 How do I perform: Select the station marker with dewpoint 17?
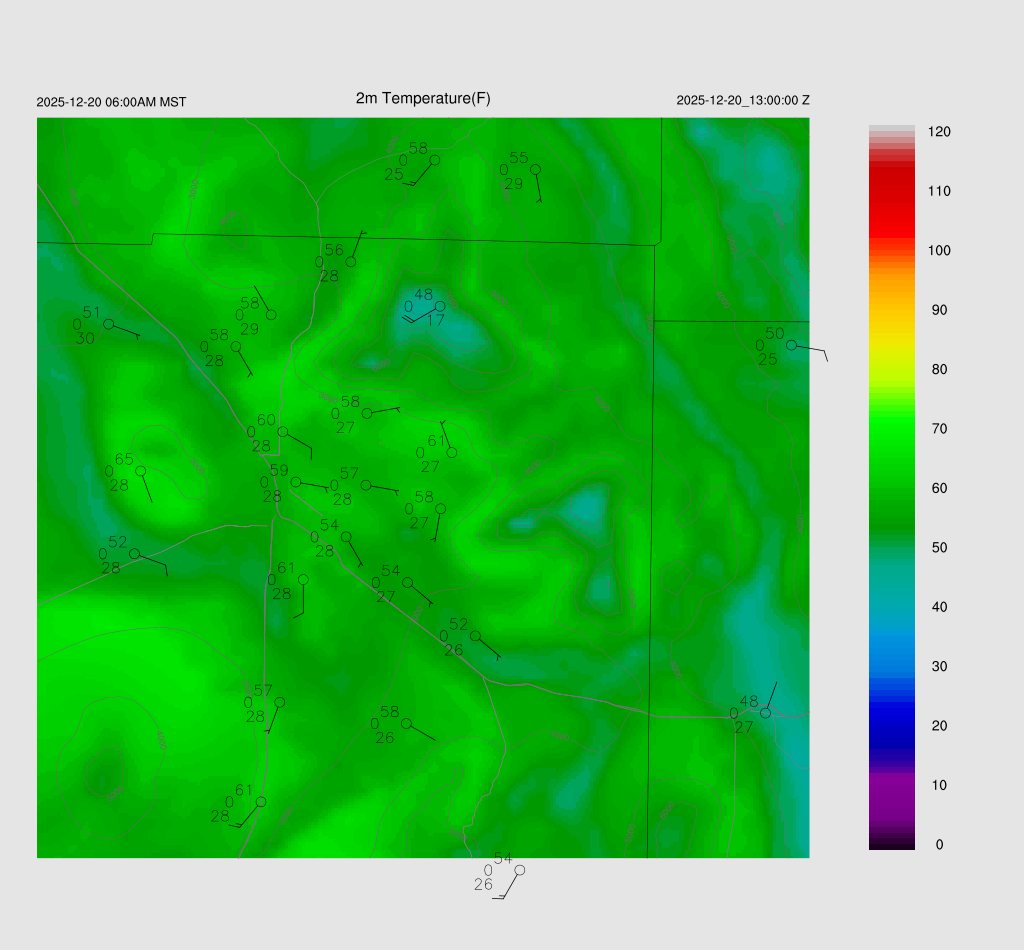pos(440,306)
